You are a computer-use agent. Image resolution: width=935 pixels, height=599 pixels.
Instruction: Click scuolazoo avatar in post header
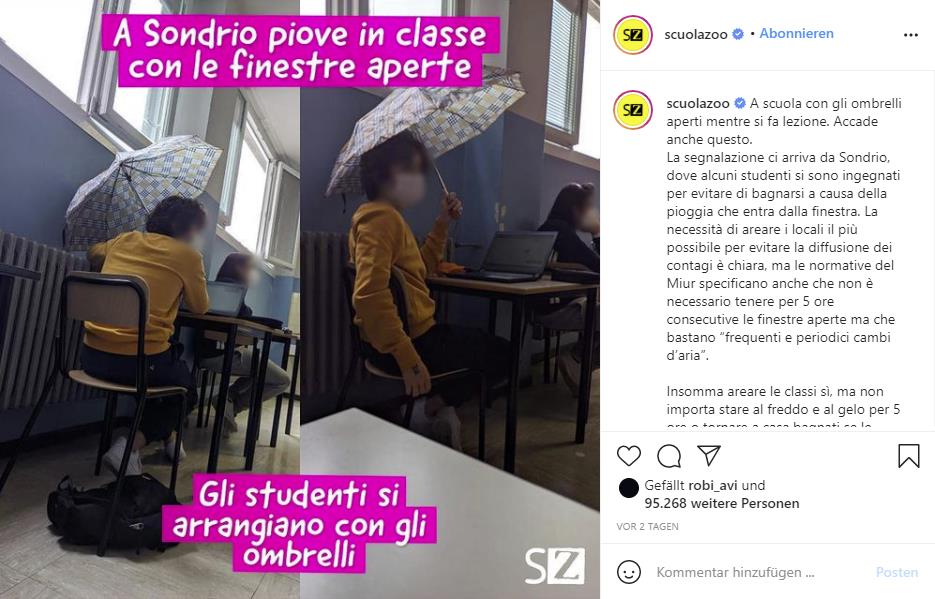(633, 35)
